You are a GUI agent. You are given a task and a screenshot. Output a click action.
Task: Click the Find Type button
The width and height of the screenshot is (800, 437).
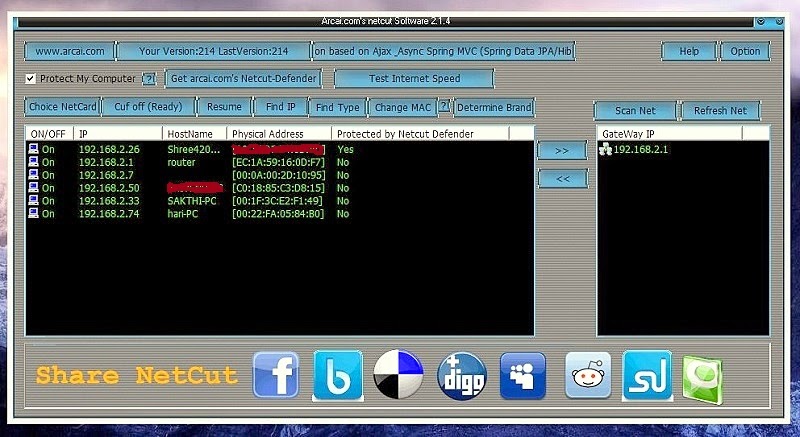[x=337, y=108]
